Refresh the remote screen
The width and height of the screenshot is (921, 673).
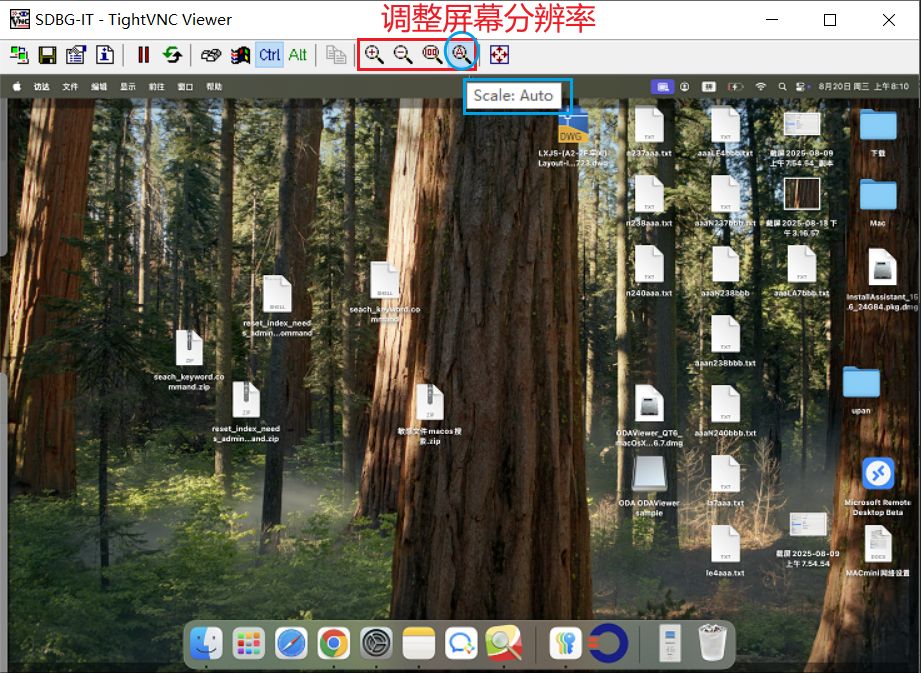click(x=172, y=55)
